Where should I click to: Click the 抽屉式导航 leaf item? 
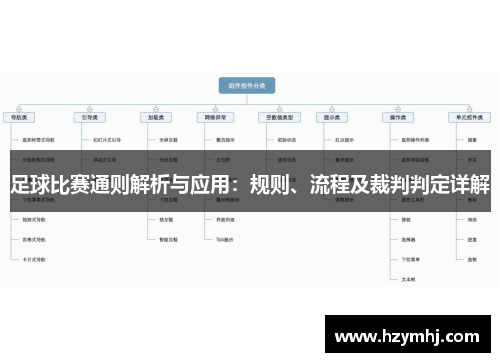coord(34,220)
